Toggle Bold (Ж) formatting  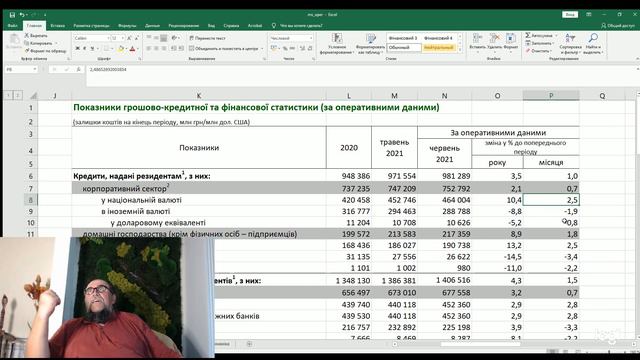pos(77,49)
